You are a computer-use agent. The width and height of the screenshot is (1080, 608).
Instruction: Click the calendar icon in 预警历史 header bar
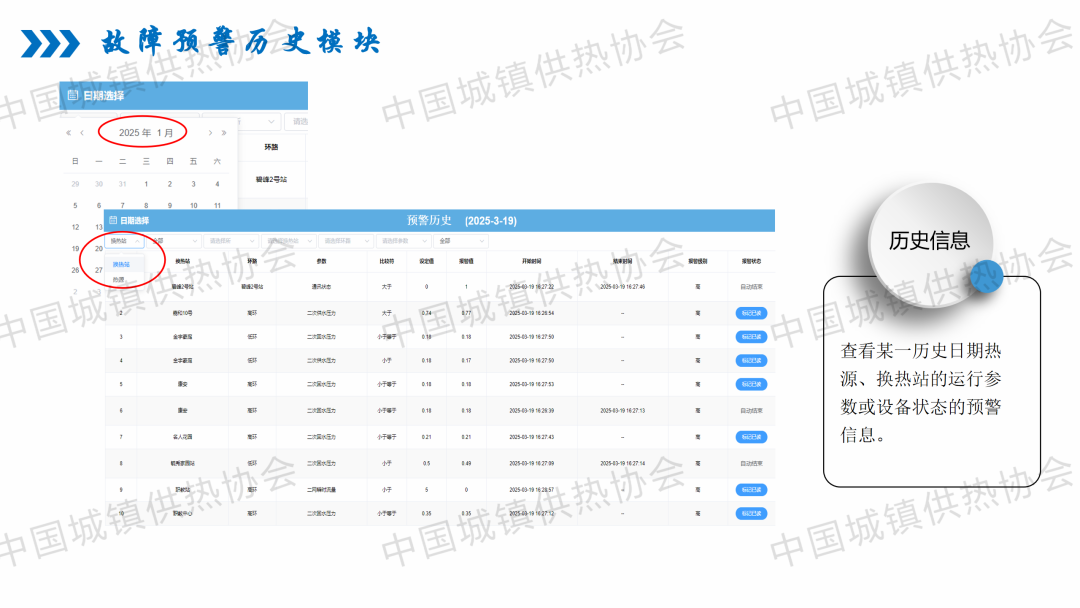pyautogui.click(x=113, y=220)
